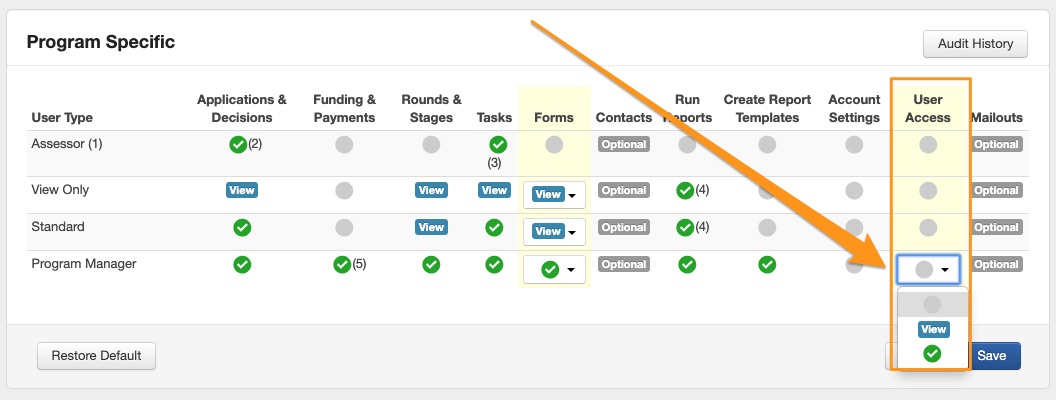Screen dimensions: 1056x400
Task: Click Assessor Applications & Decisions green checkmark
Action: click(x=237, y=145)
